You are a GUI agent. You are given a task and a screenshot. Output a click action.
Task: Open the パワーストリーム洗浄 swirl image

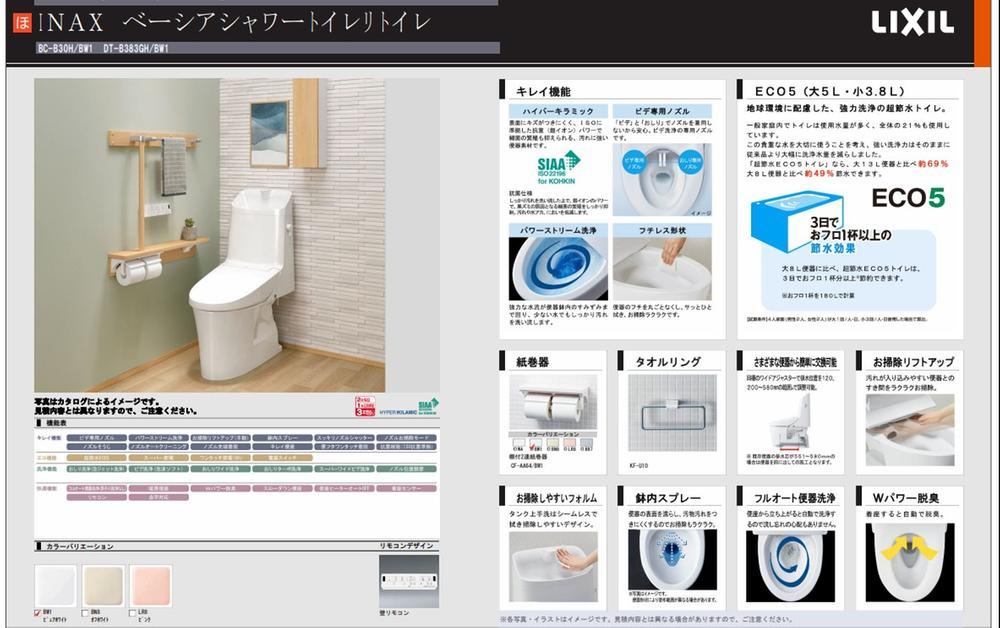[x=558, y=268]
